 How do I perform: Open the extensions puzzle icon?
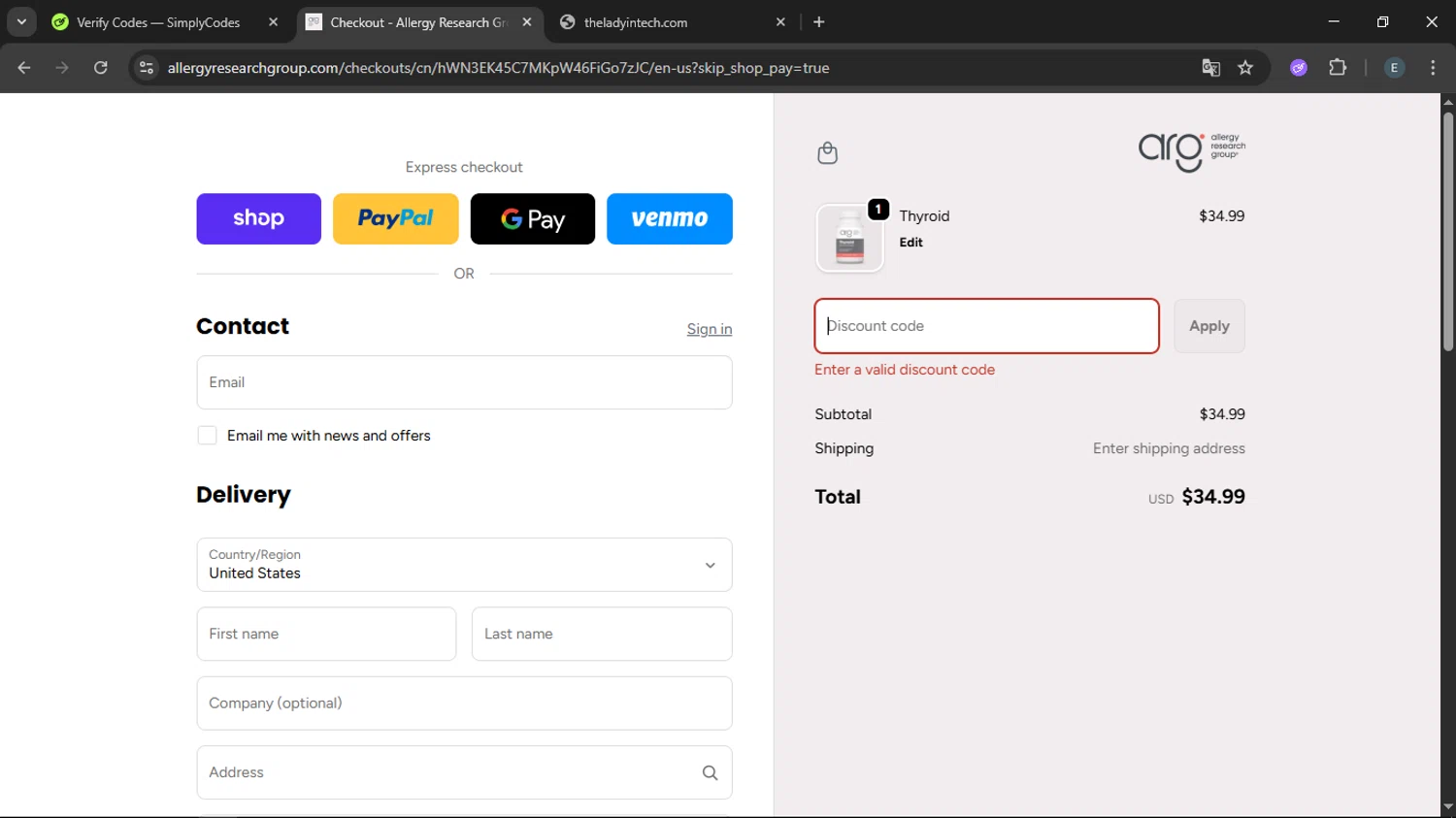(x=1338, y=68)
